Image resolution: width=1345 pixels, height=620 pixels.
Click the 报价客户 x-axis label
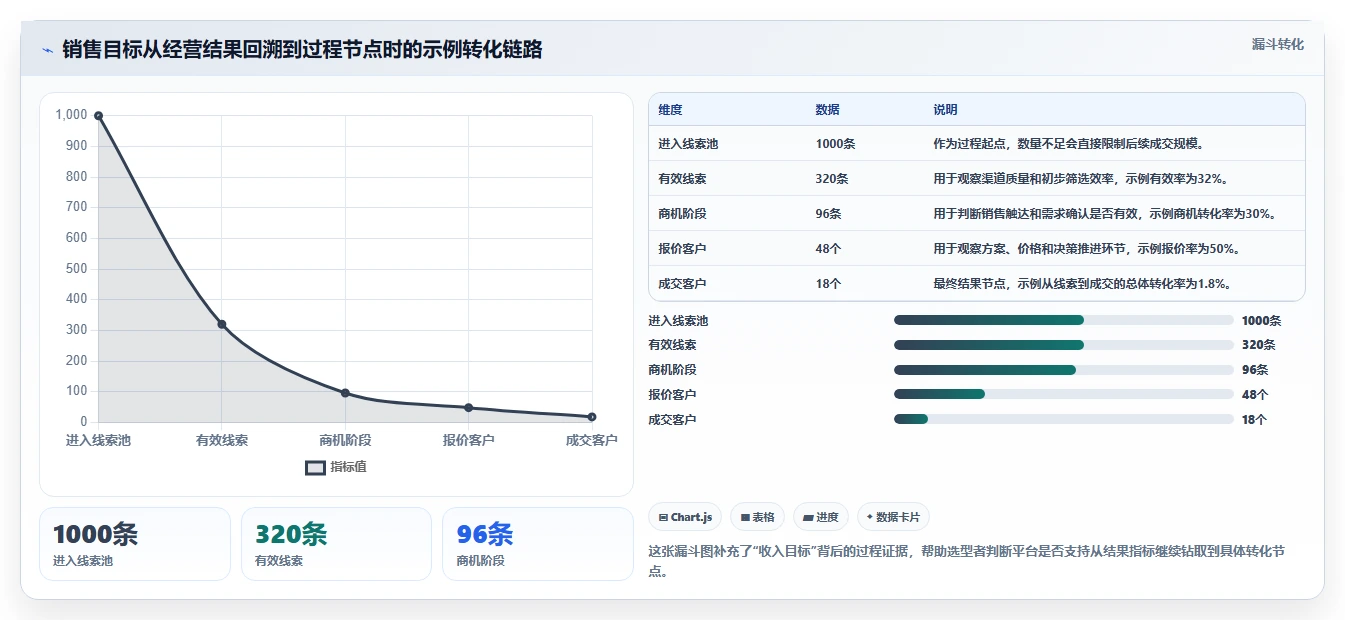[x=469, y=440]
